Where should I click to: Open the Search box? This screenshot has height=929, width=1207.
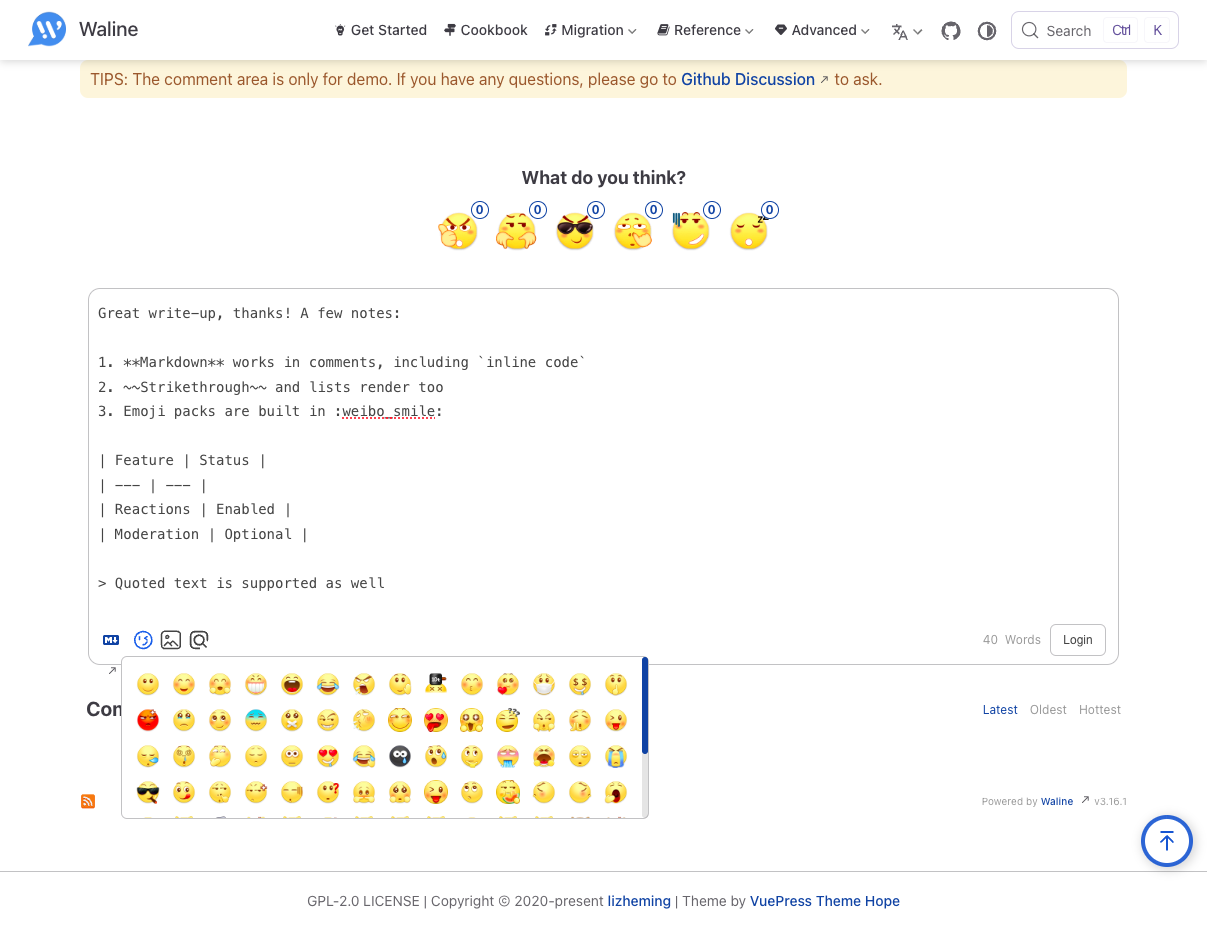[x=1095, y=30]
